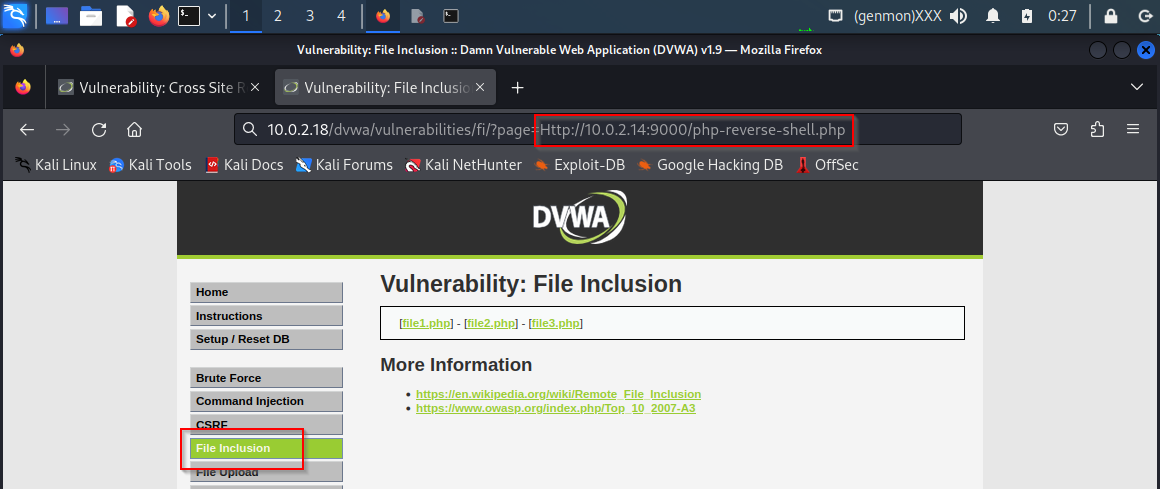Open the file3.php link
The image size is (1160, 489).
pos(556,323)
